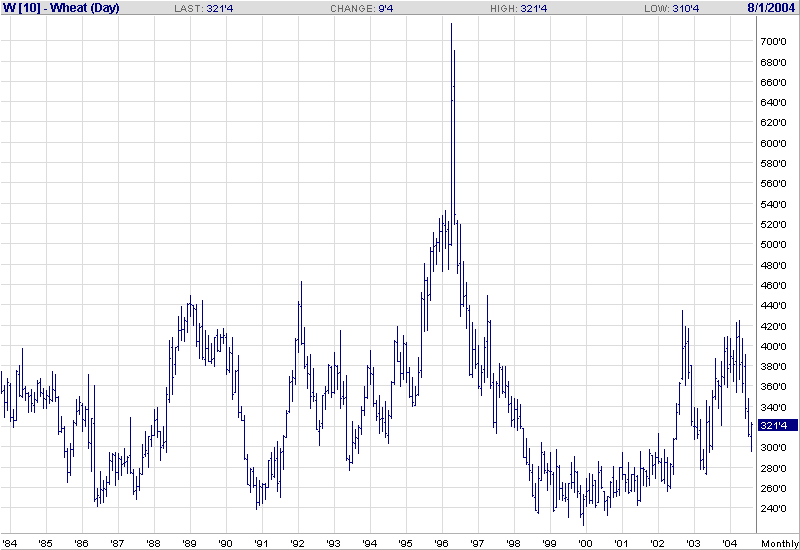The height and width of the screenshot is (550, 800).
Task: Click the '85 year label
Action: [45, 543]
